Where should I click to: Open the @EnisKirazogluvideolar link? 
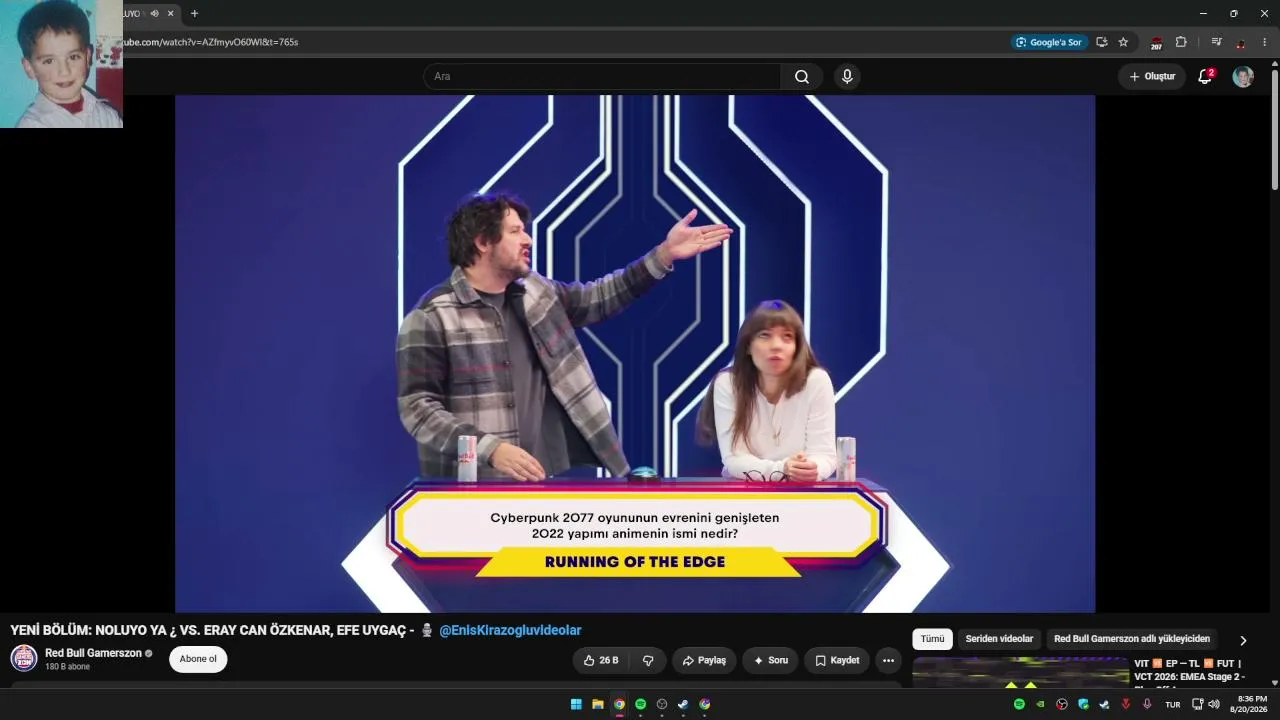coord(510,630)
